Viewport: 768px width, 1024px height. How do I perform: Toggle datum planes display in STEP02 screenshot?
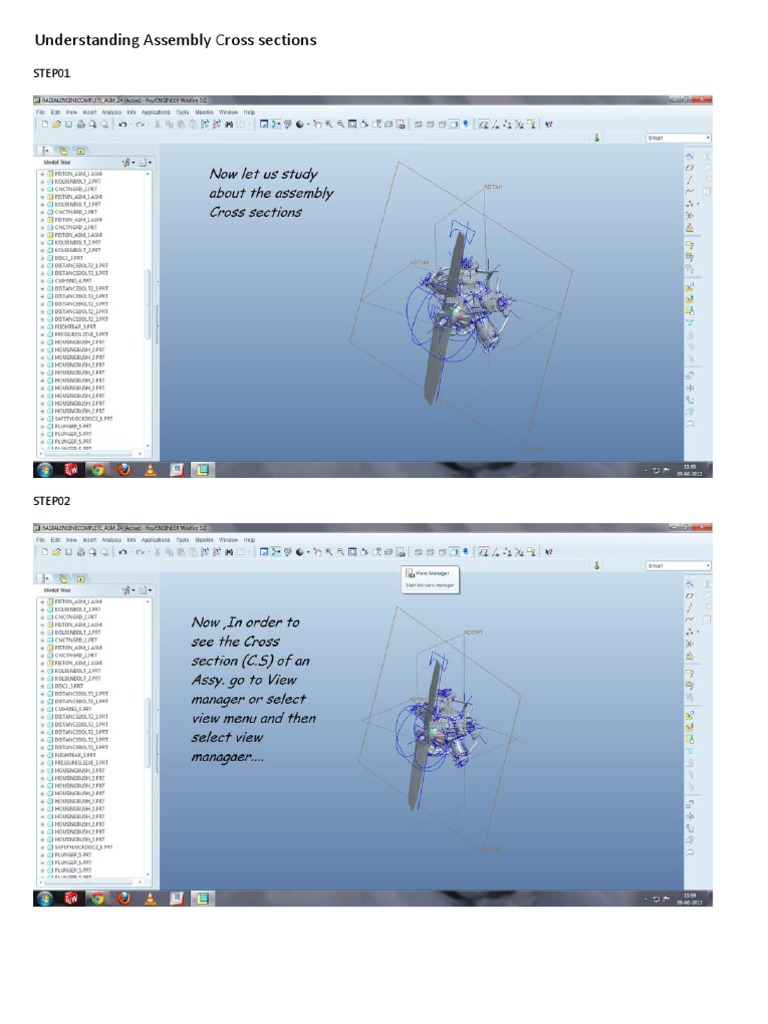click(483, 552)
